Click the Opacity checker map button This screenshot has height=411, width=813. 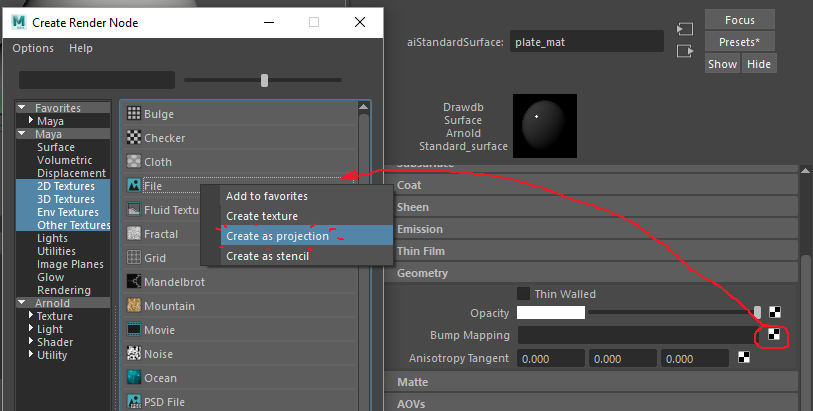tap(775, 313)
